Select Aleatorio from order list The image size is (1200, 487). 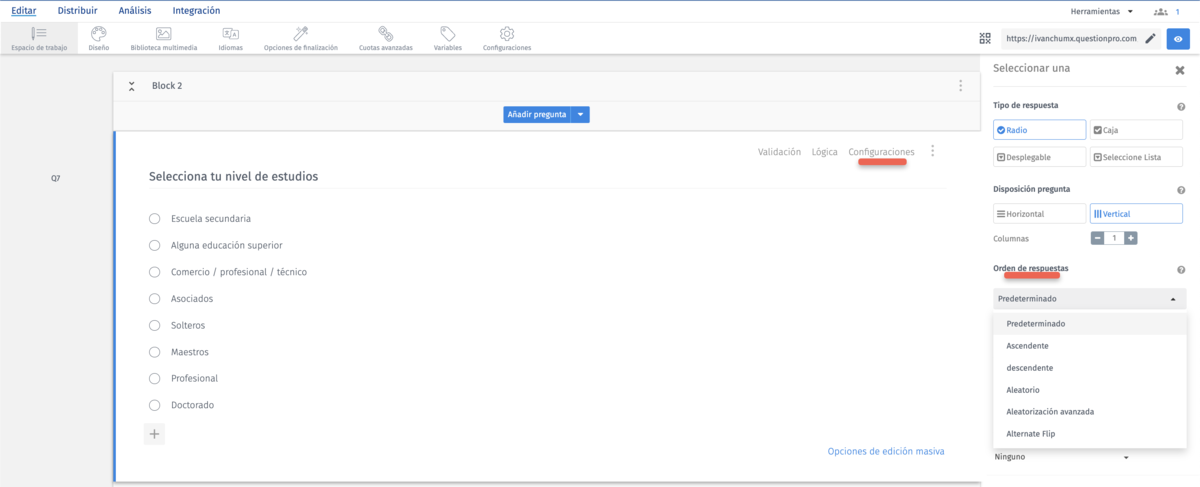[x=1023, y=390]
